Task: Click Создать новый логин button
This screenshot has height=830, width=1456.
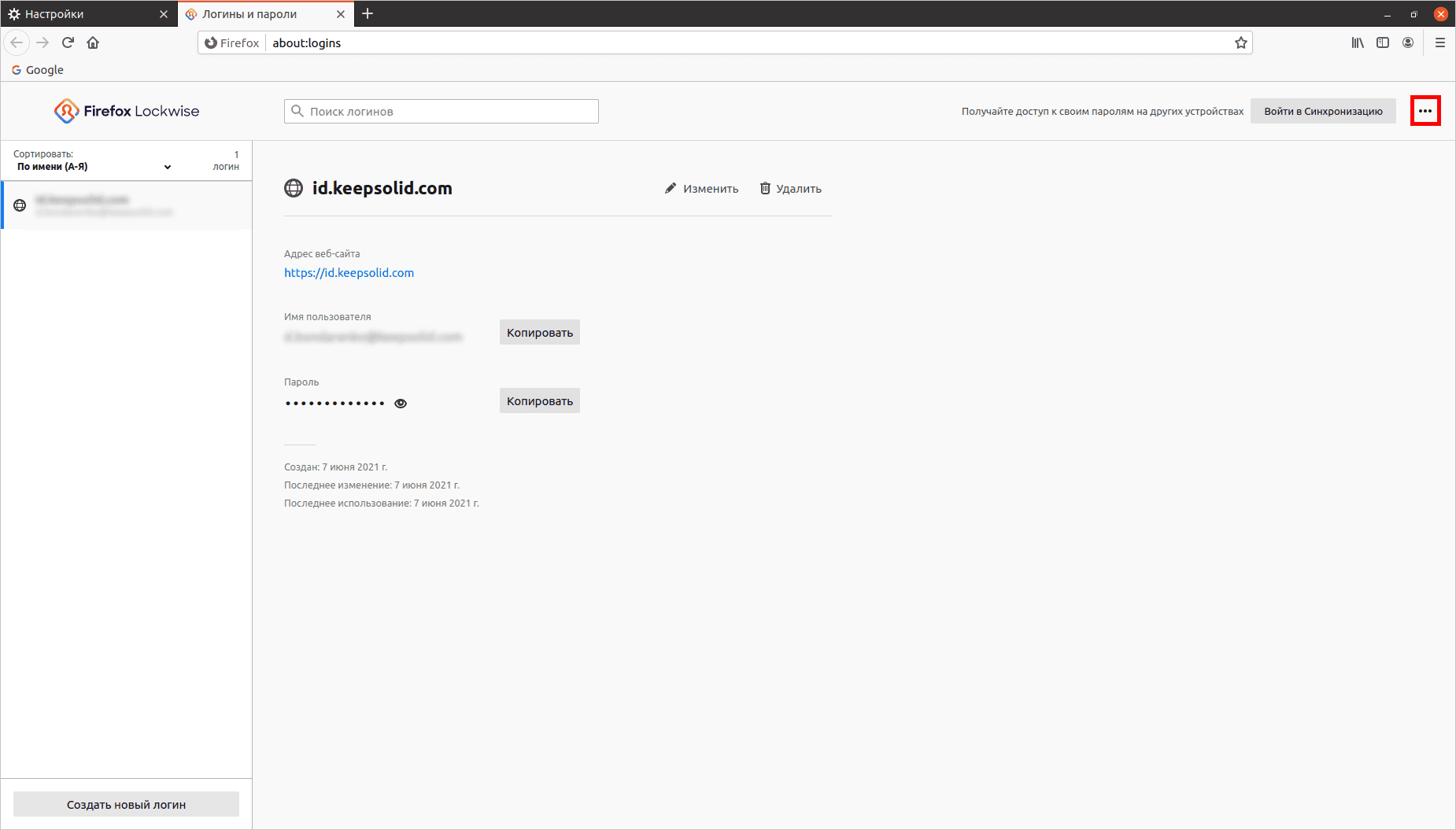Action: tap(126, 805)
